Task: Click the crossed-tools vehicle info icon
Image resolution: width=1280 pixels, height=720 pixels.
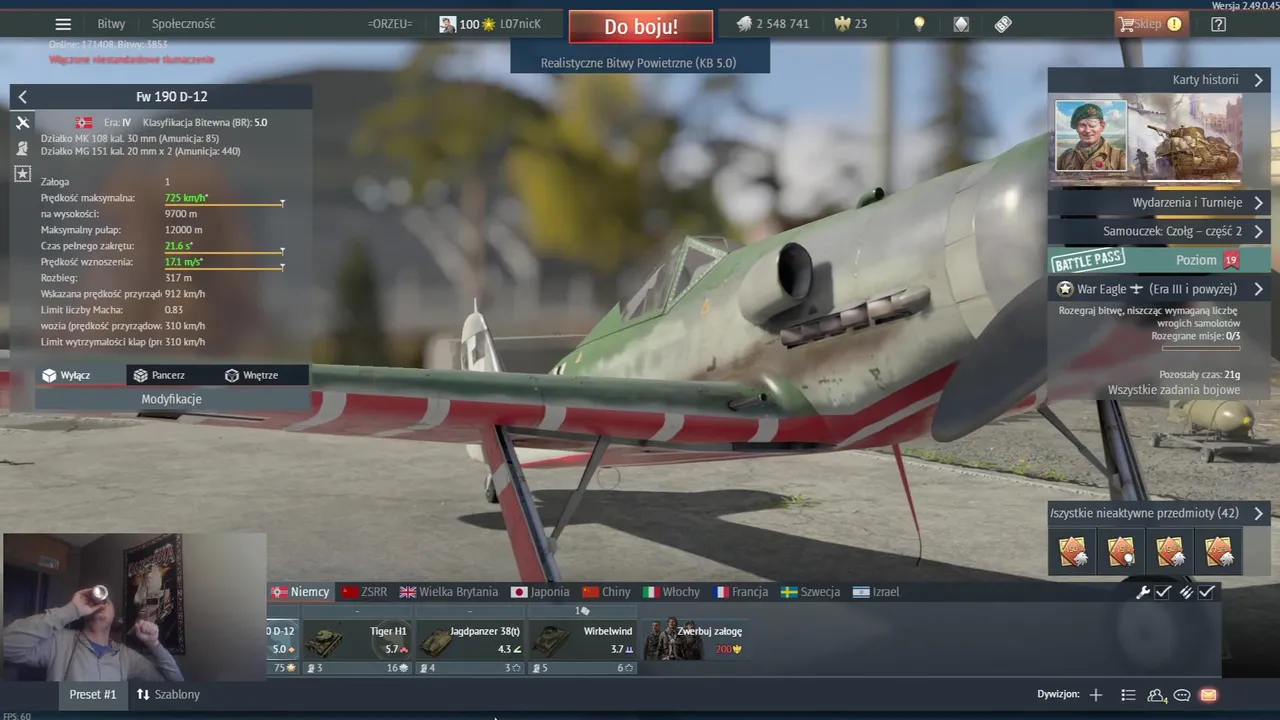Action: tap(23, 123)
